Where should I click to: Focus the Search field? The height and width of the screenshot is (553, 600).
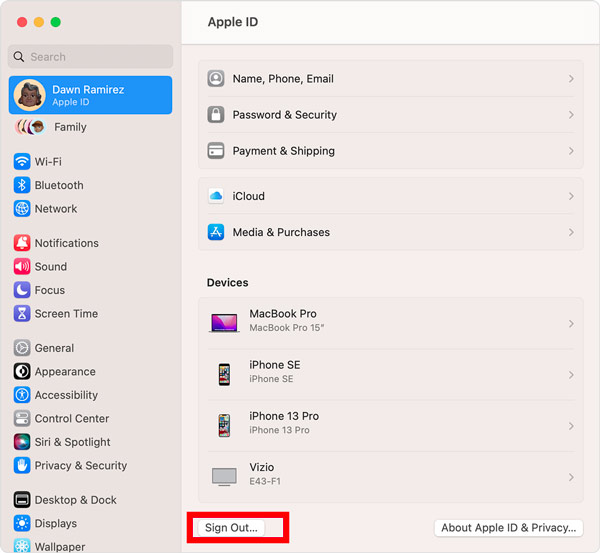[x=90, y=57]
